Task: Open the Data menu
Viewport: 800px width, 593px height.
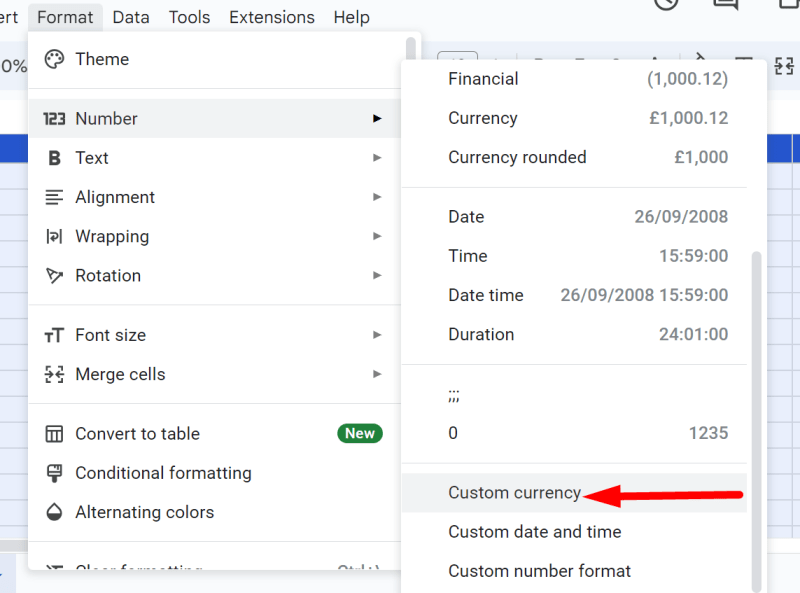Action: click(x=131, y=17)
